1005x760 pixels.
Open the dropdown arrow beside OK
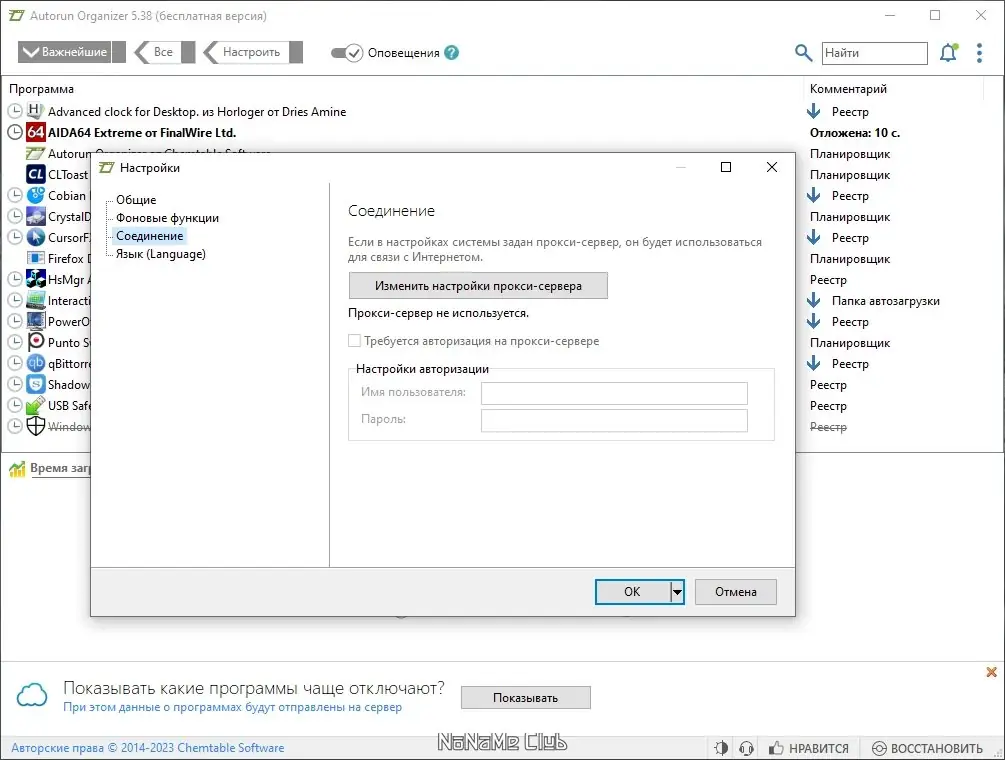[x=677, y=591]
